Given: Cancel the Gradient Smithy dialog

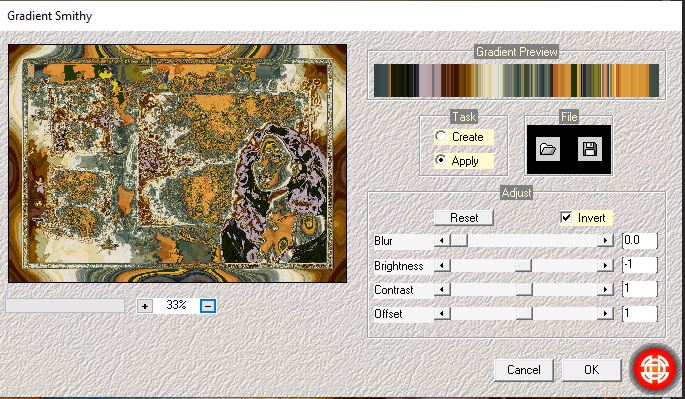Looking at the screenshot, I should (524, 370).
